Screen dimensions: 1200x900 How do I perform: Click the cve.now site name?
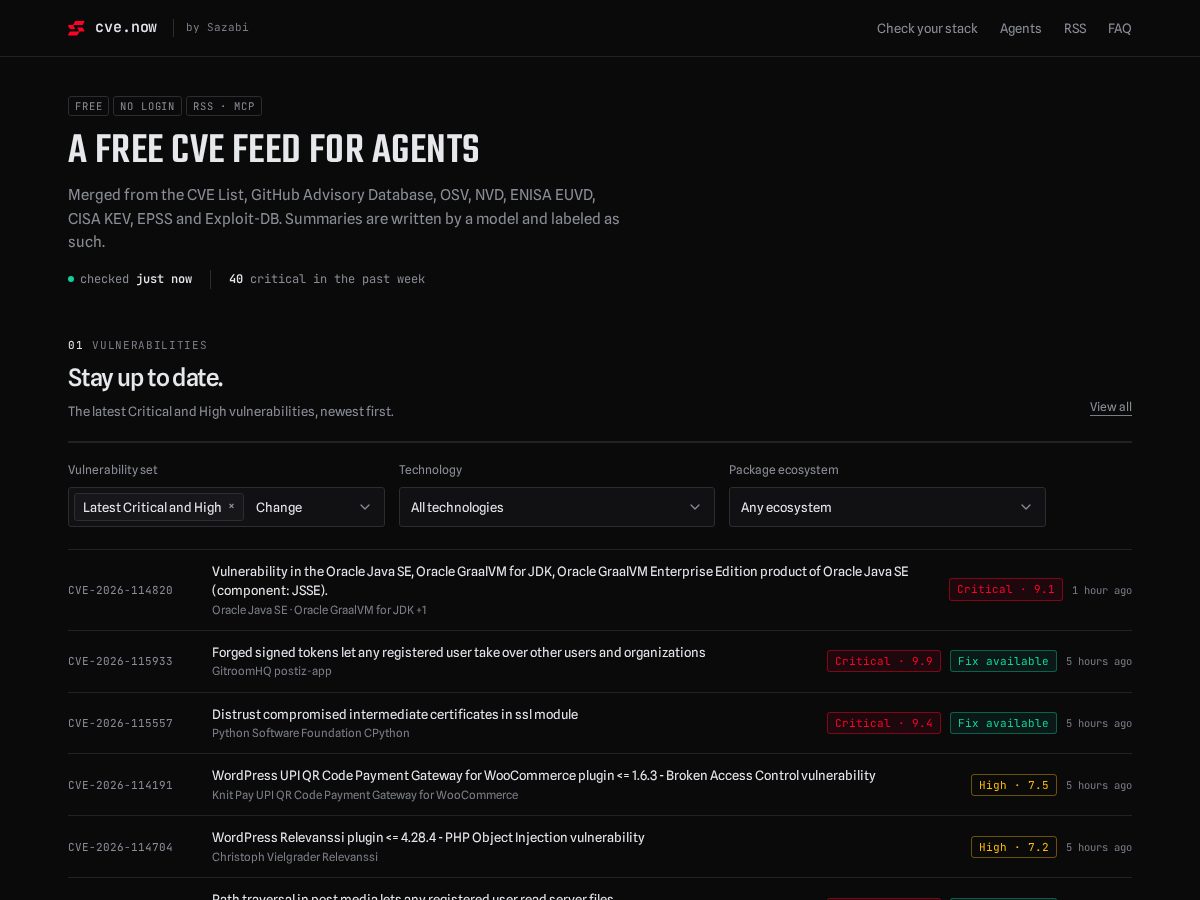[x=126, y=28]
